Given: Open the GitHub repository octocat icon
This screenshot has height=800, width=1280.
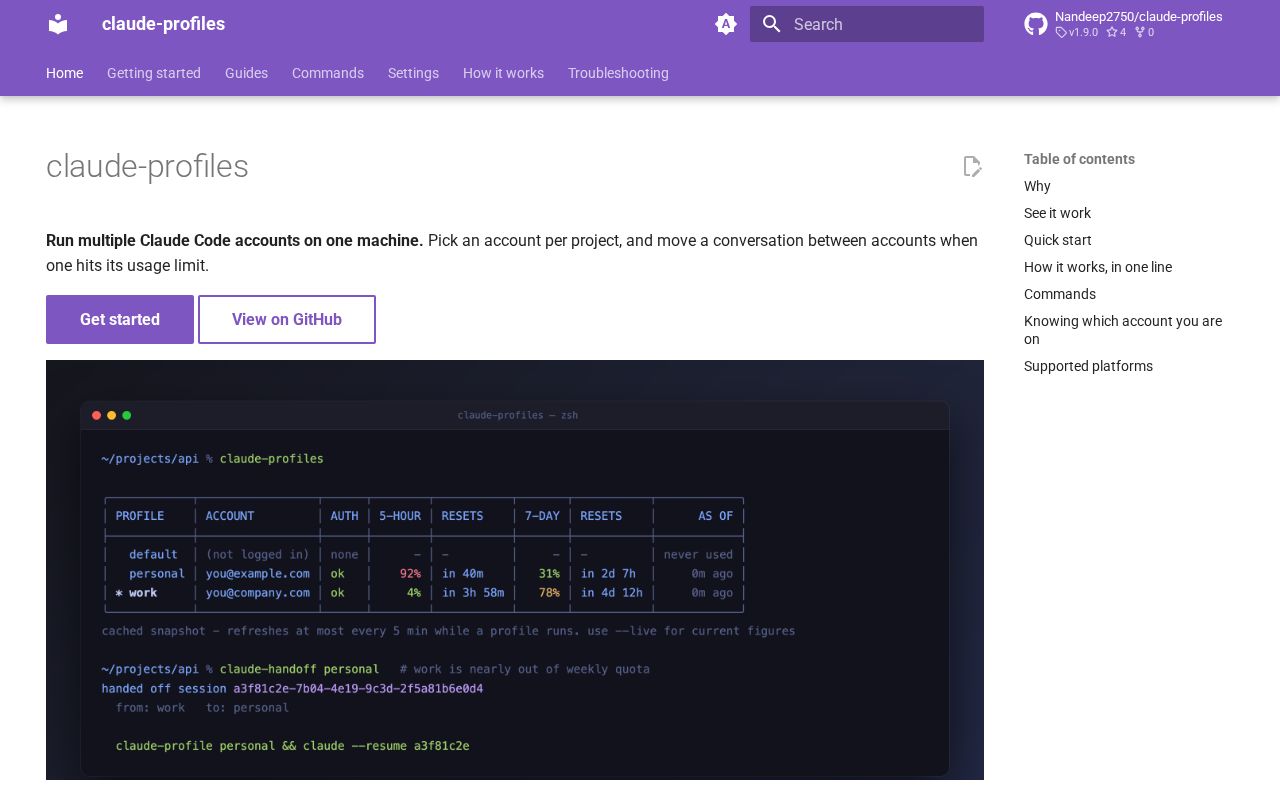Looking at the screenshot, I should point(1036,24).
